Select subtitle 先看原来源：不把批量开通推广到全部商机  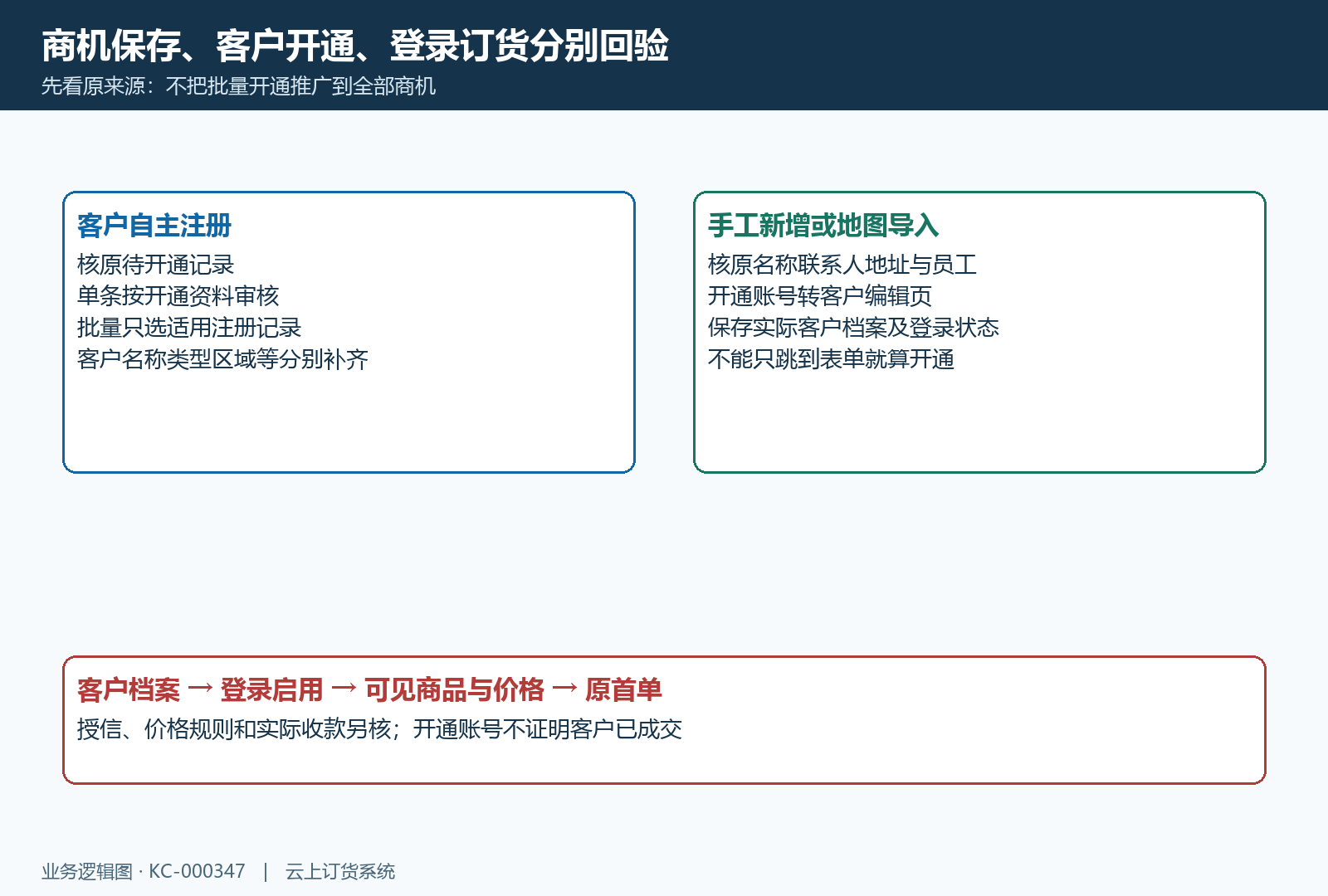[238, 86]
